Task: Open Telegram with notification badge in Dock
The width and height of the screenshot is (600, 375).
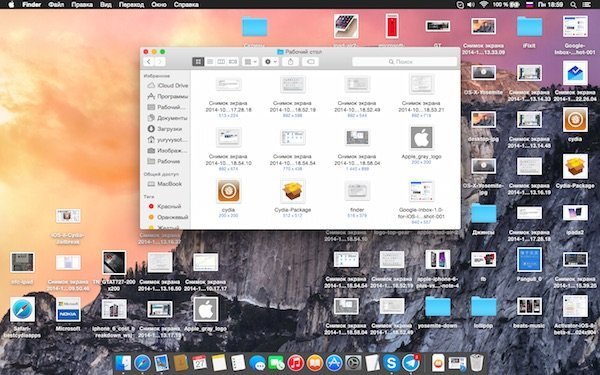Action: (411, 363)
